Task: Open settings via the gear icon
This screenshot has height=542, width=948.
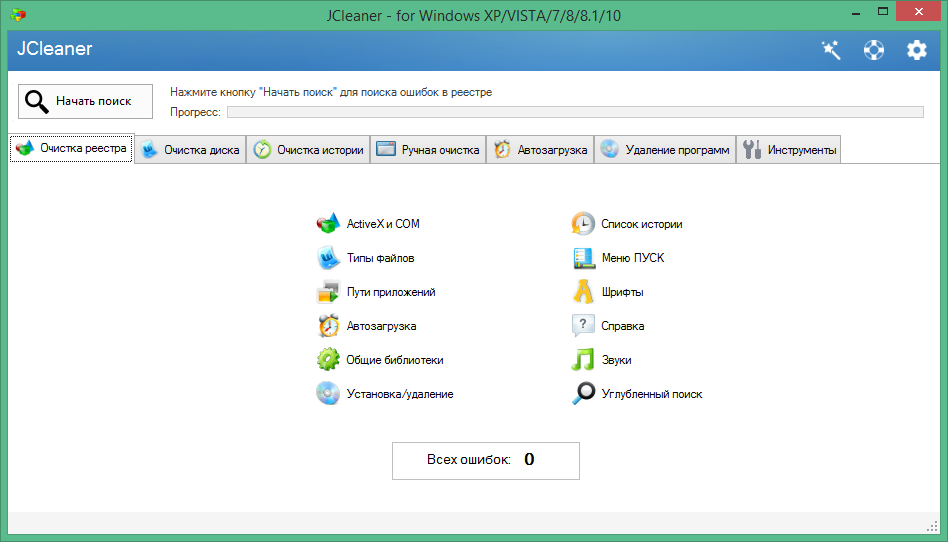Action: (917, 50)
